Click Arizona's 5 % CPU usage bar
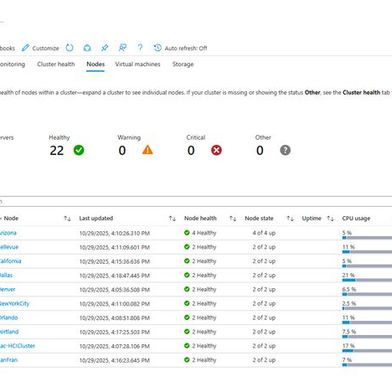This screenshot has height=392, width=392. pyautogui.click(x=367, y=238)
